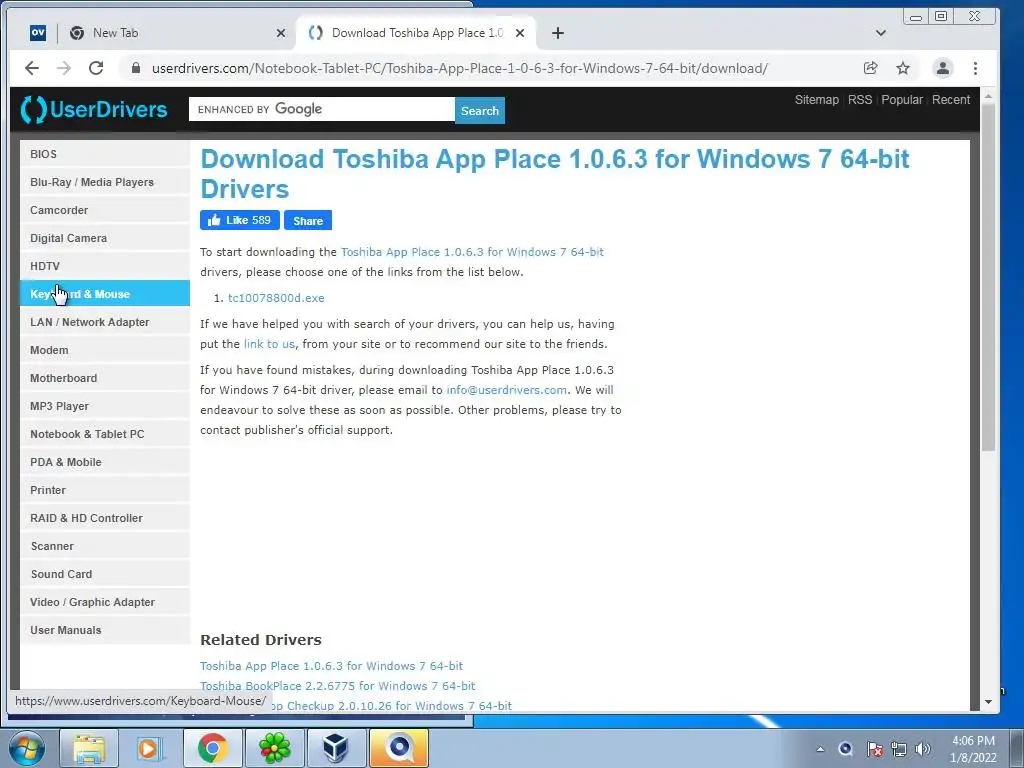Click the Facebook Share button

pyautogui.click(x=308, y=220)
